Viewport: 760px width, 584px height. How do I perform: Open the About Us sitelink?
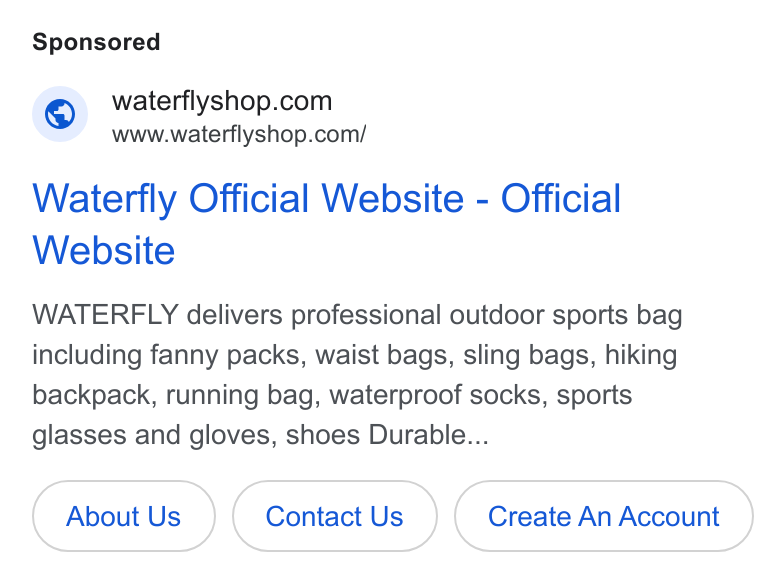(124, 516)
